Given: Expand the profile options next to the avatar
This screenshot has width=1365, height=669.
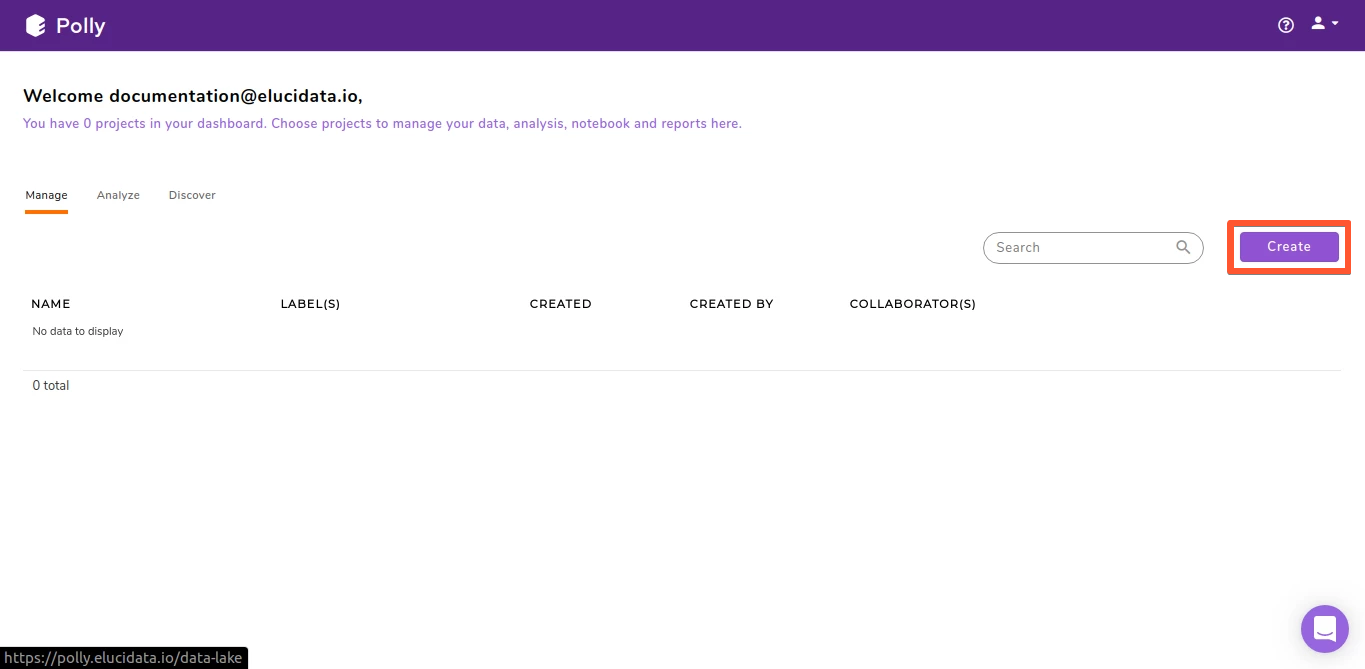Looking at the screenshot, I should click(1333, 24).
